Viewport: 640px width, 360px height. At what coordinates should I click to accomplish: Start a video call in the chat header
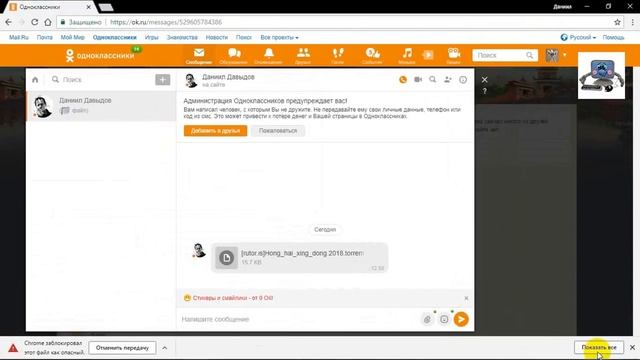pyautogui.click(x=418, y=80)
